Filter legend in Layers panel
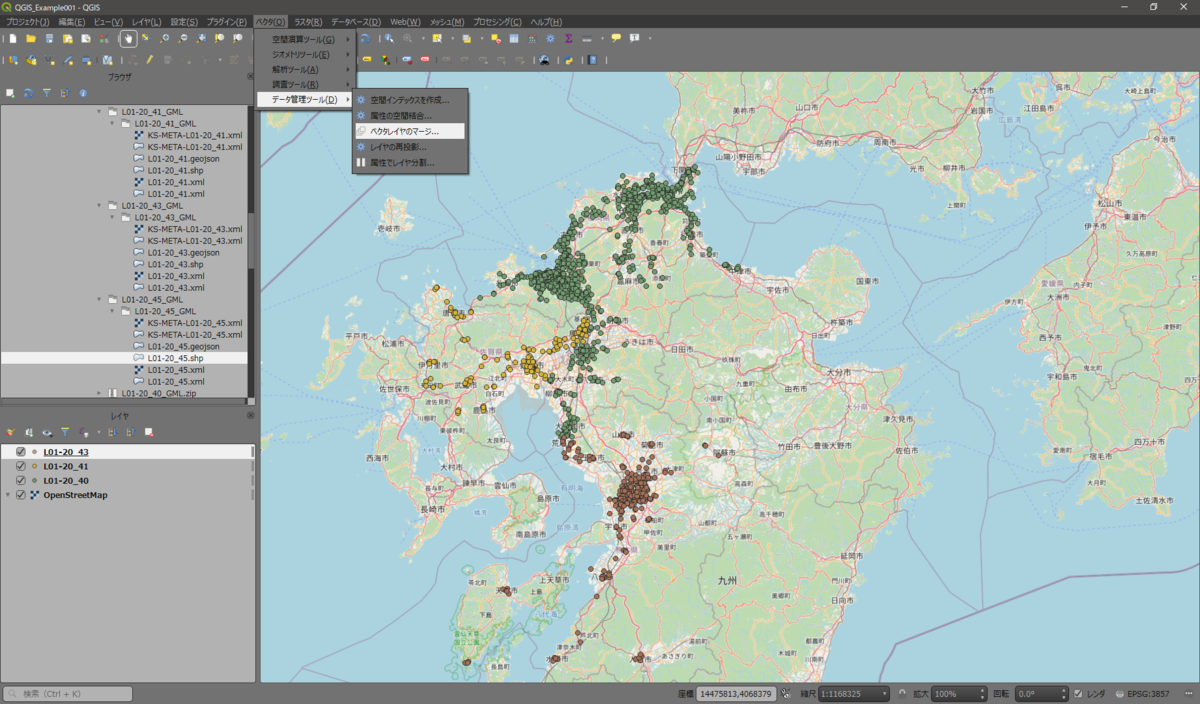This screenshot has width=1200, height=704. pos(65,432)
